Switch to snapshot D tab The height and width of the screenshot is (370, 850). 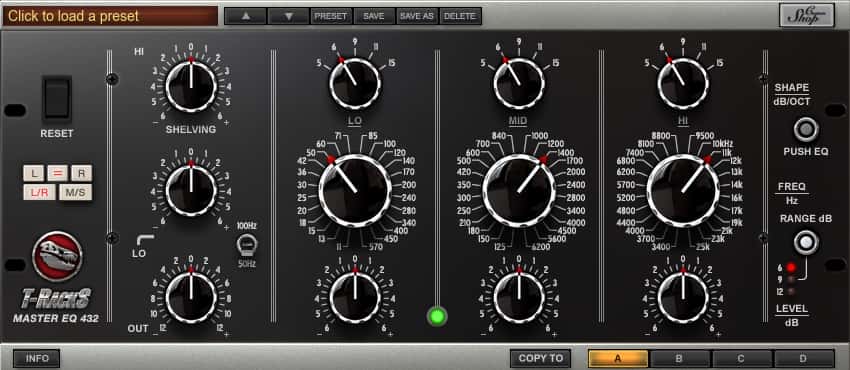[x=804, y=358]
